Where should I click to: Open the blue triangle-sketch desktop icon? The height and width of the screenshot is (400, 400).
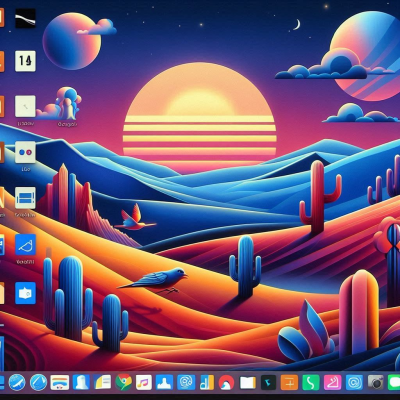25,245
